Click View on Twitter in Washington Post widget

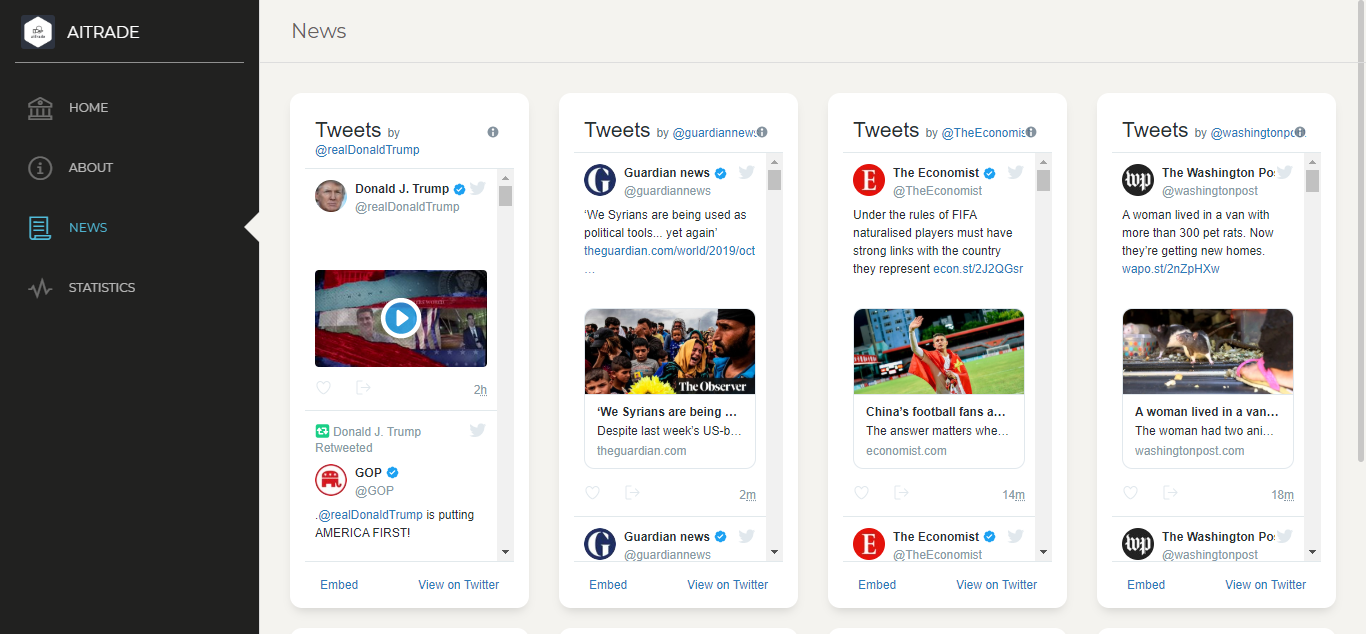(1265, 585)
